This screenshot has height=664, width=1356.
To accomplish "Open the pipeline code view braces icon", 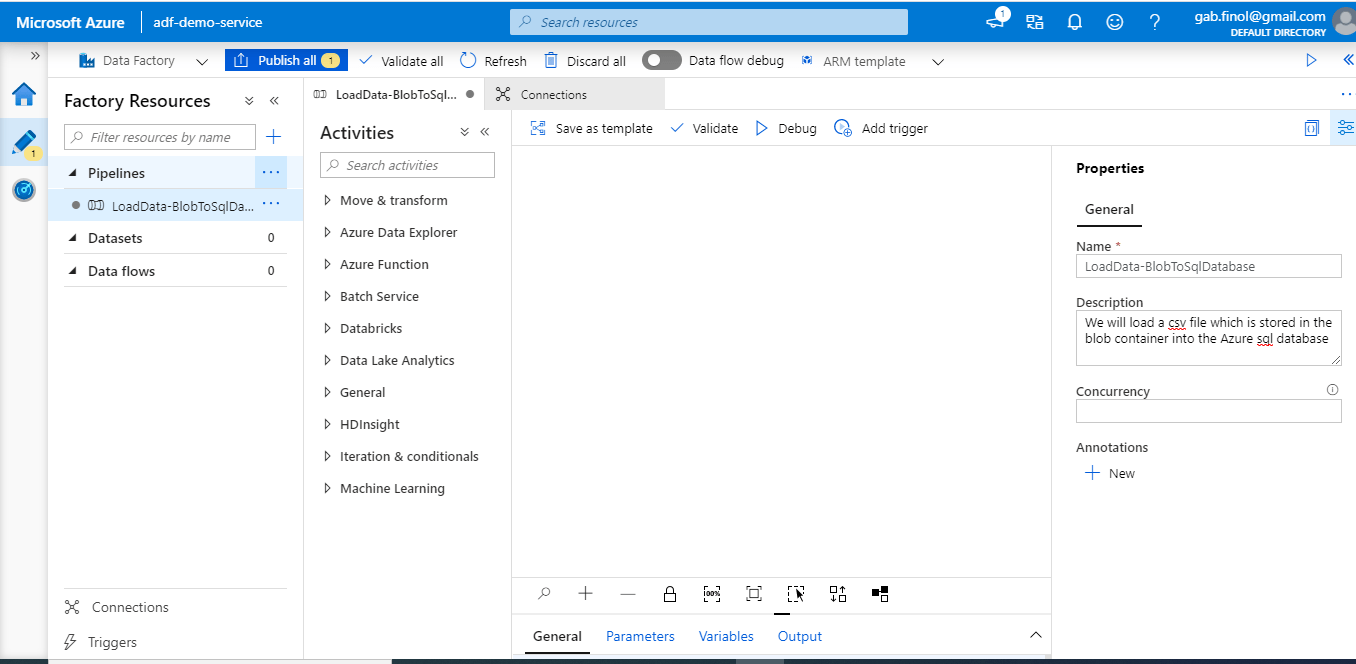I will point(1311,128).
